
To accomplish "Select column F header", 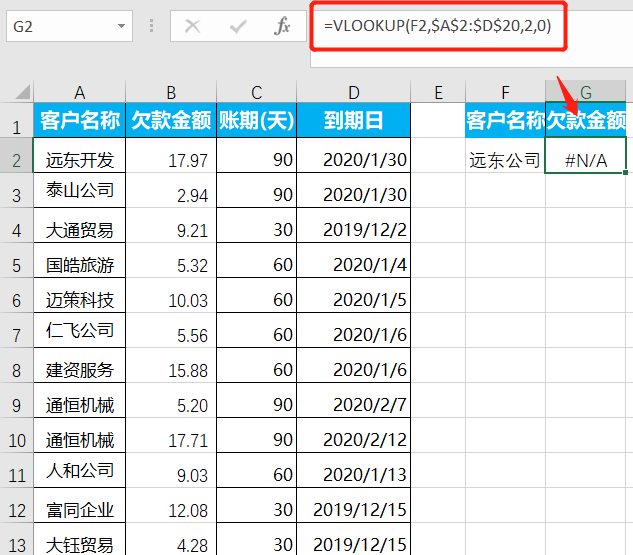I will click(x=505, y=92).
